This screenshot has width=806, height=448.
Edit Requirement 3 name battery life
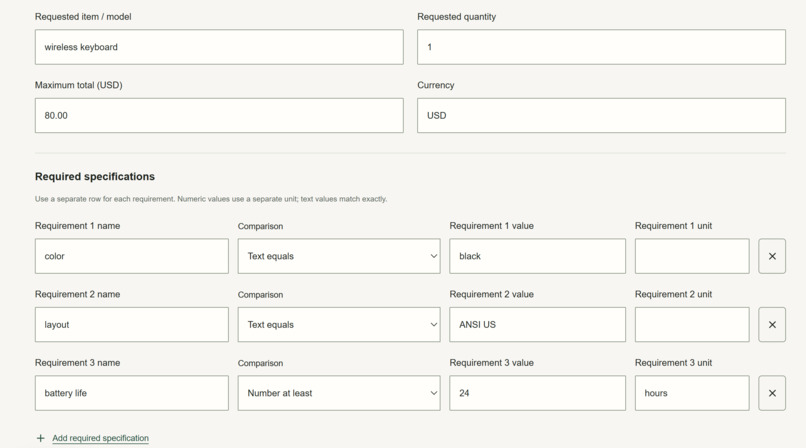[132, 393]
